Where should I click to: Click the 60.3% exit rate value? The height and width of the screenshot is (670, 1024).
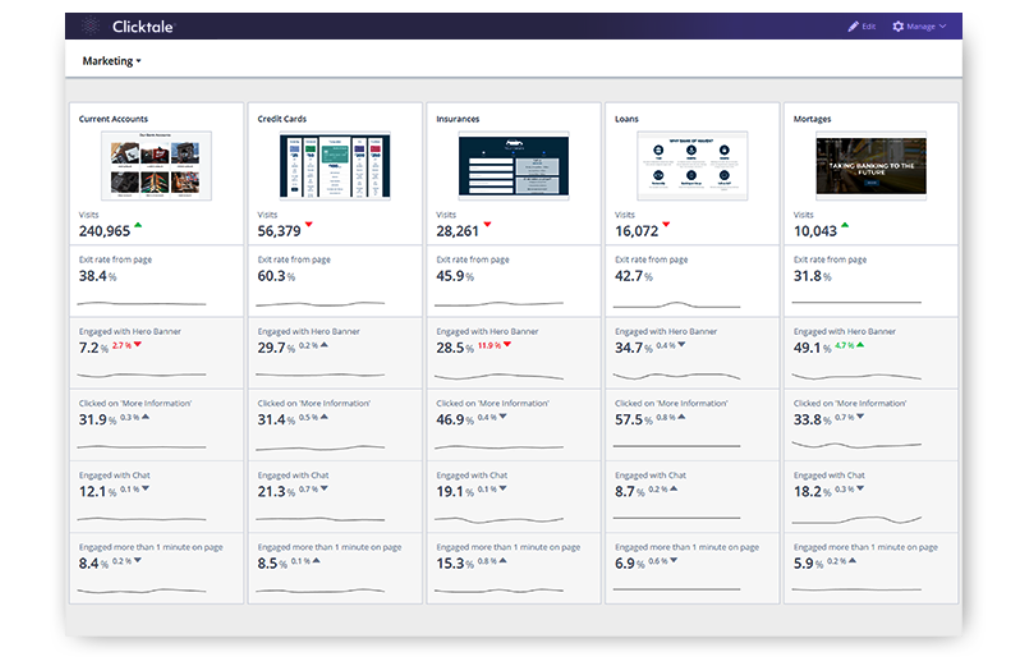pyautogui.click(x=276, y=276)
